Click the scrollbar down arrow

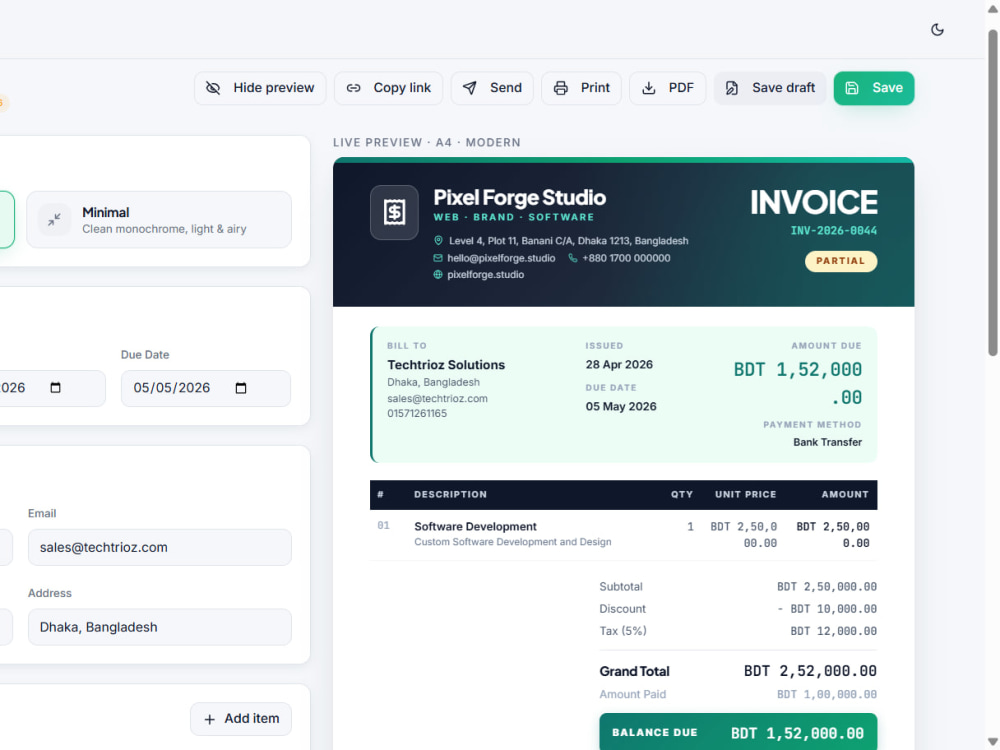[x=993, y=742]
